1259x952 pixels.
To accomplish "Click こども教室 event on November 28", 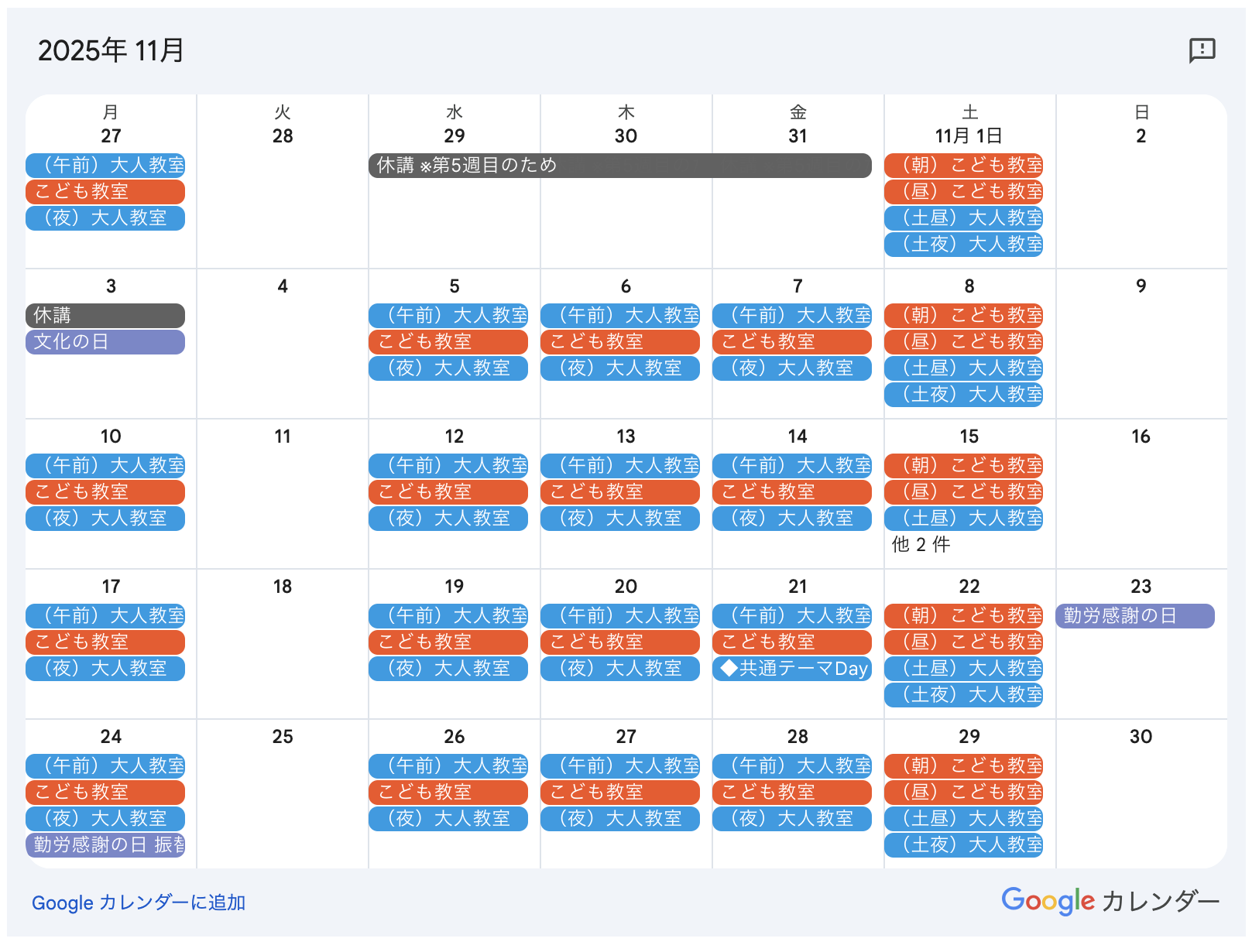I will tap(791, 793).
